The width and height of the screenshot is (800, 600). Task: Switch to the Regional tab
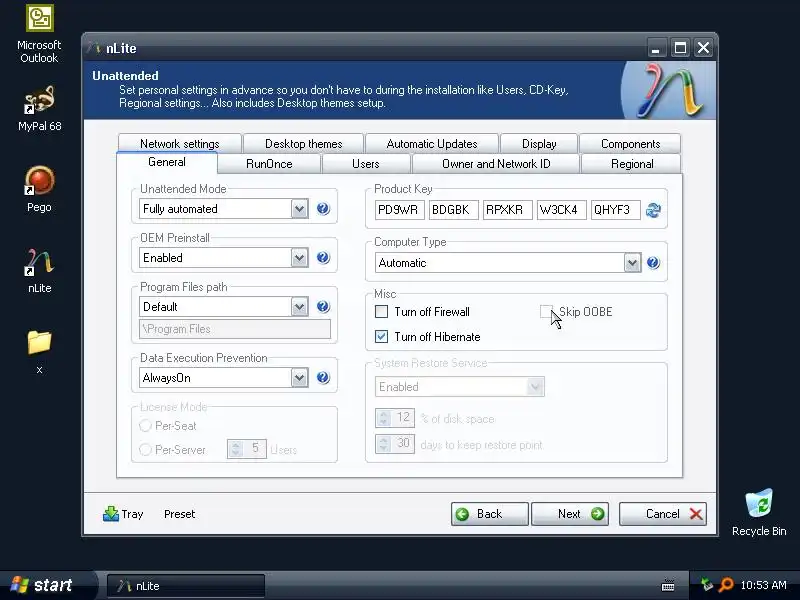click(632, 164)
